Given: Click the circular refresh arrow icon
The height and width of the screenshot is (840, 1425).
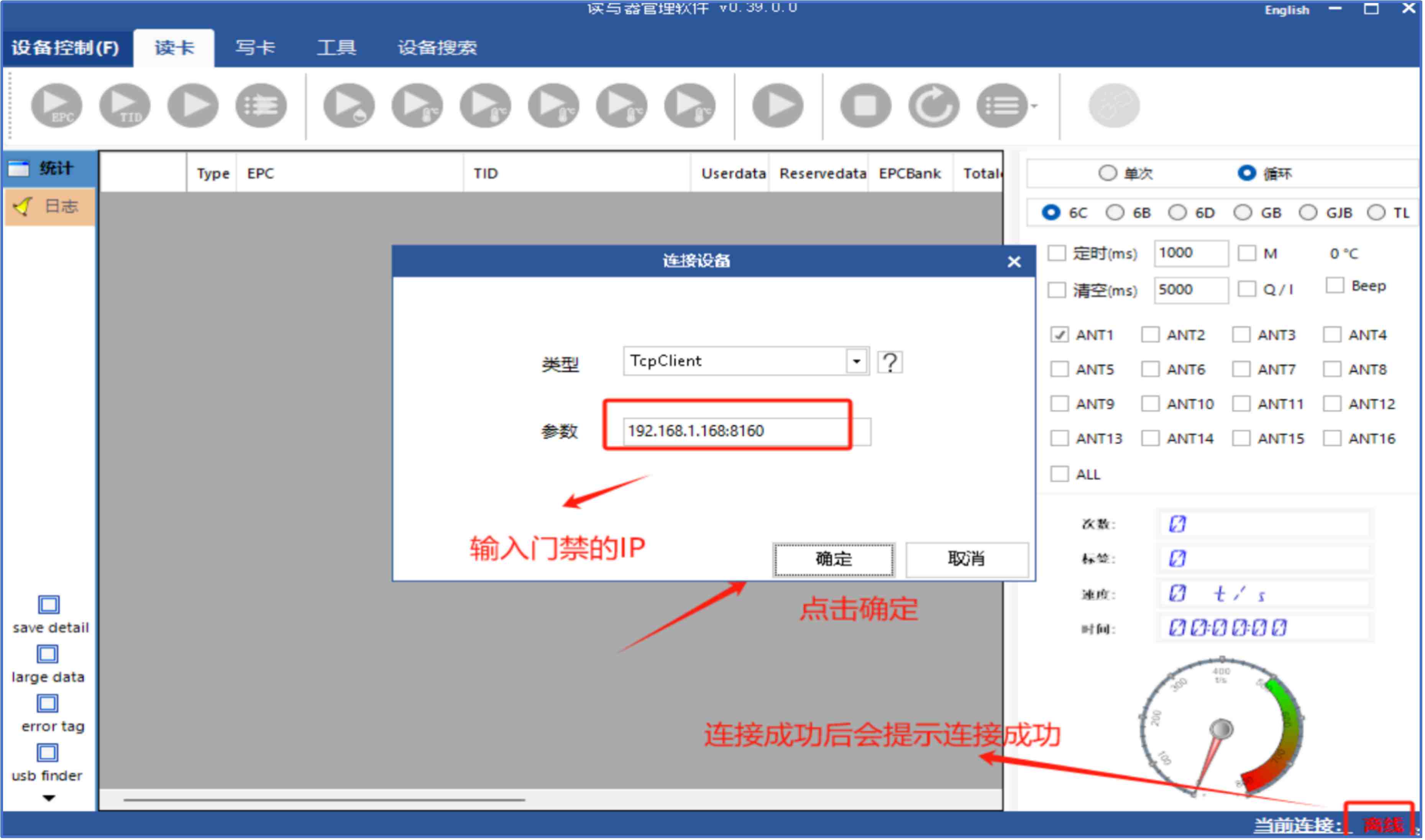Looking at the screenshot, I should click(x=935, y=106).
